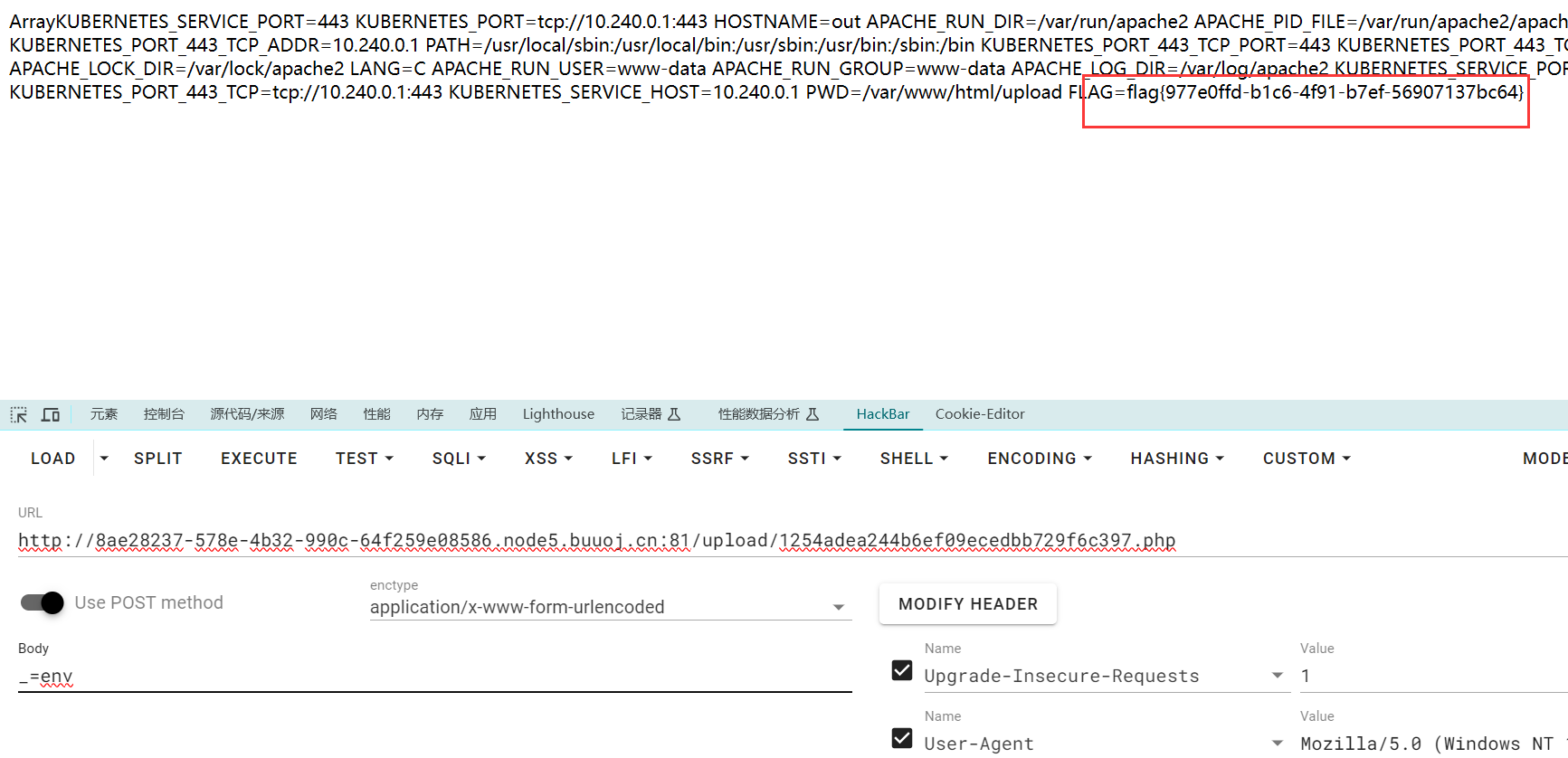Toggle the device toolbar icon

tap(51, 414)
